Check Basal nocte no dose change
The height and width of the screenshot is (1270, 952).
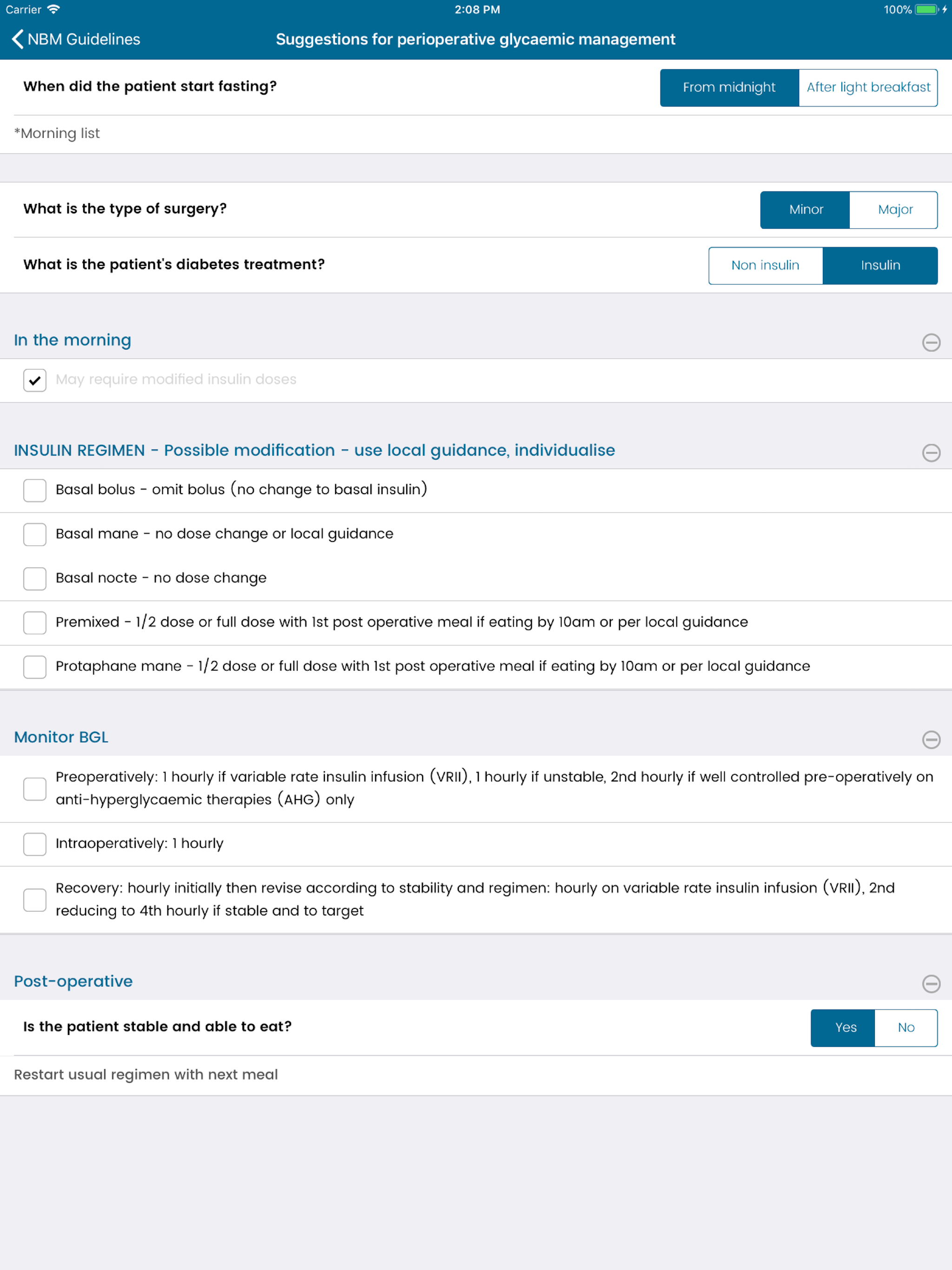35,579
